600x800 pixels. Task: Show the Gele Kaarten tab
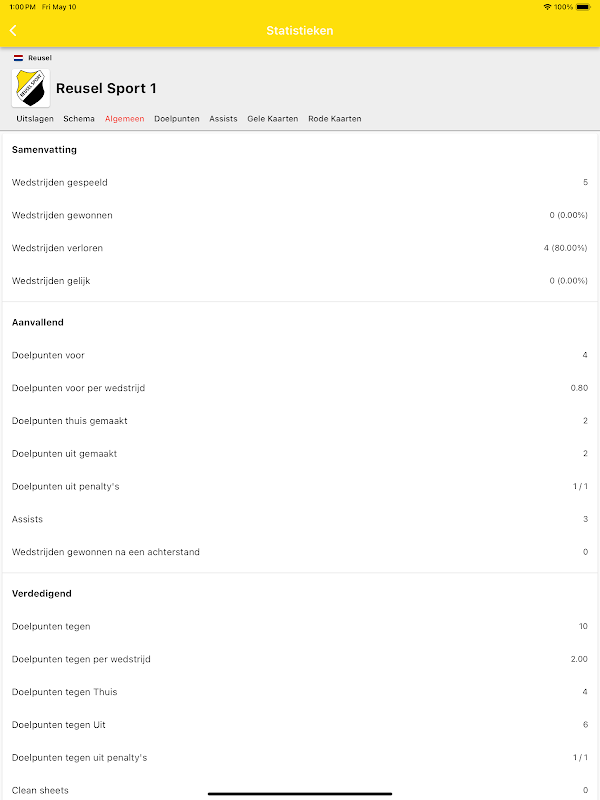[273, 119]
